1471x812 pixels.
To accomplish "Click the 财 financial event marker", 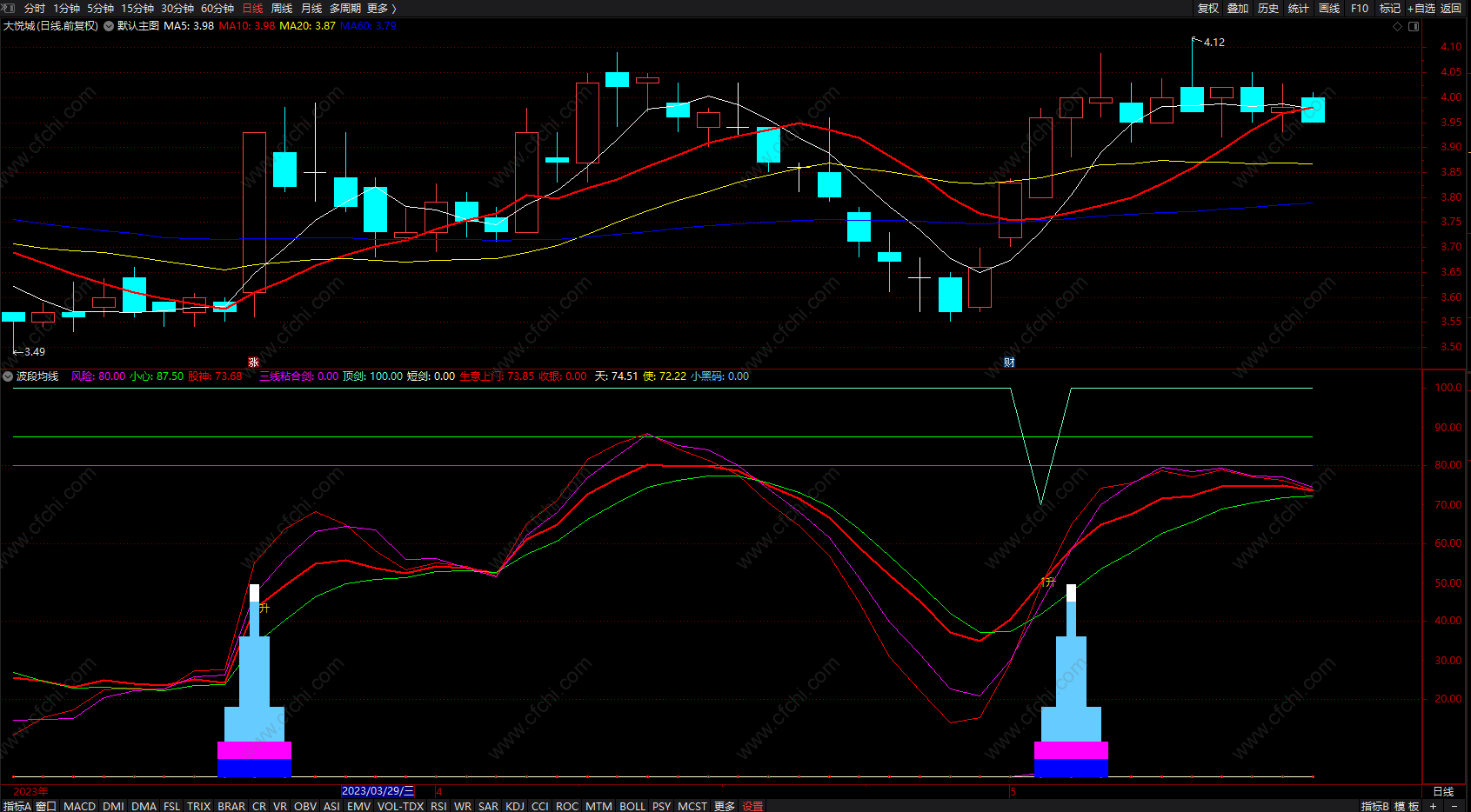I will [x=1009, y=363].
